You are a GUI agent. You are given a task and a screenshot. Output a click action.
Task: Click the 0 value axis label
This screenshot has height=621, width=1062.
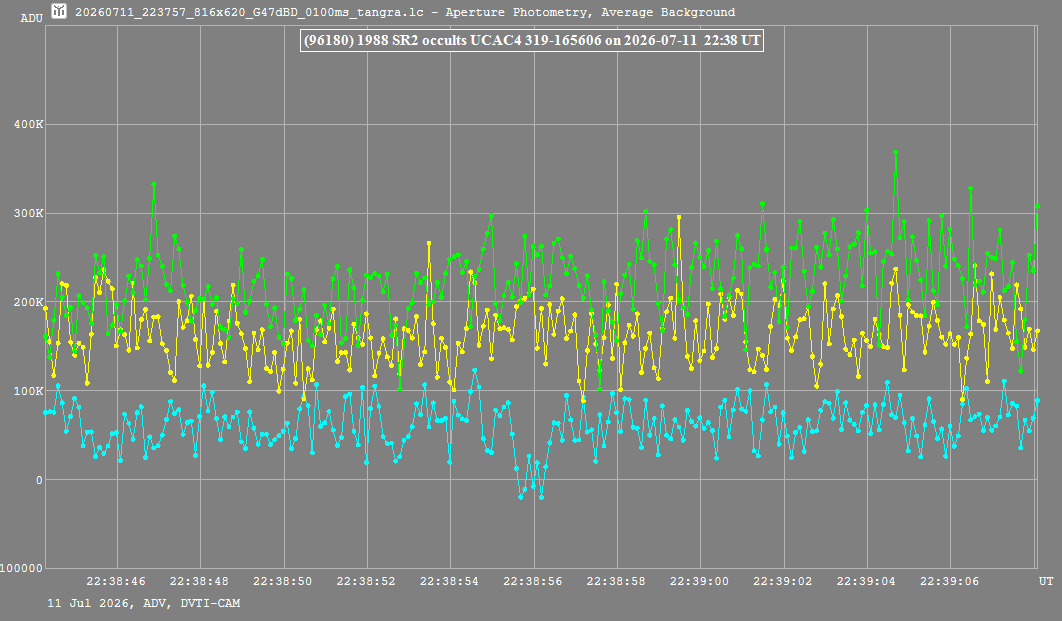pyautogui.click(x=39, y=480)
